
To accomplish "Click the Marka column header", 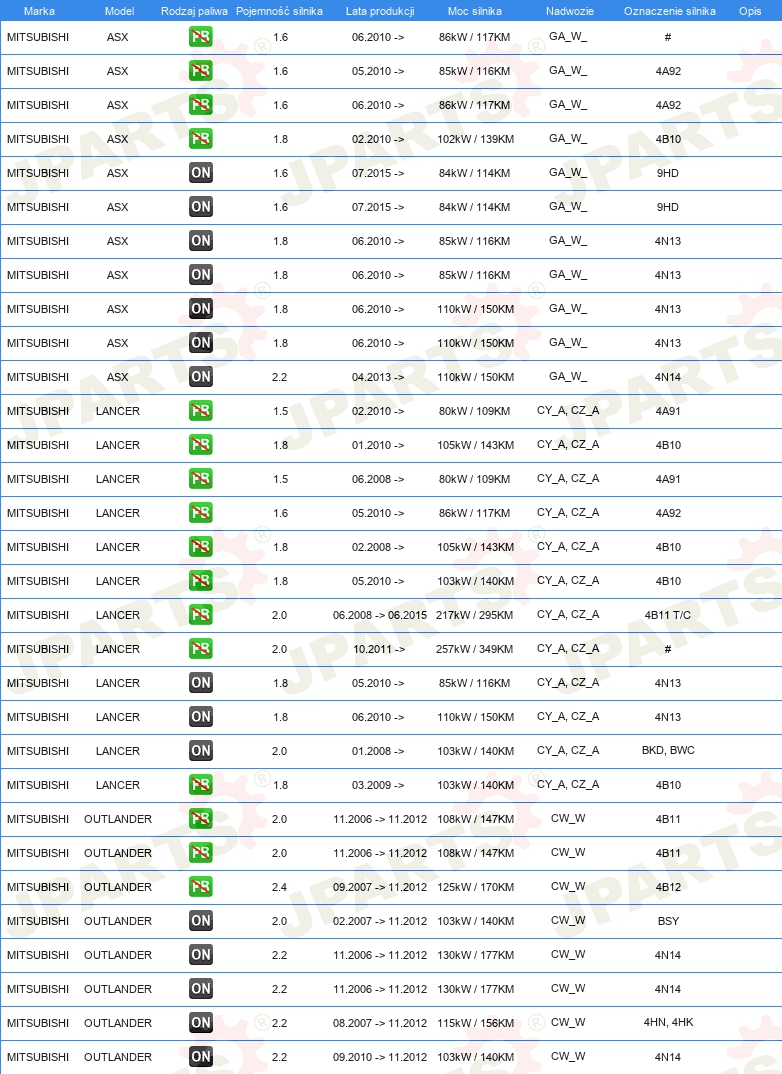I will click(x=39, y=11).
